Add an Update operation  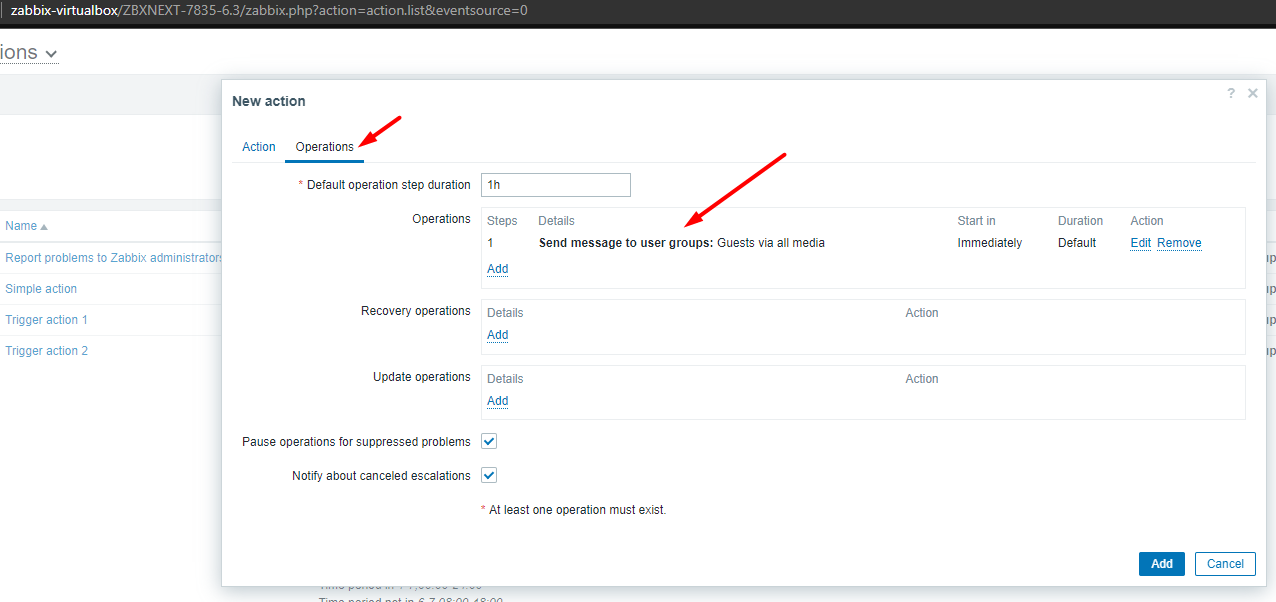[x=498, y=401]
